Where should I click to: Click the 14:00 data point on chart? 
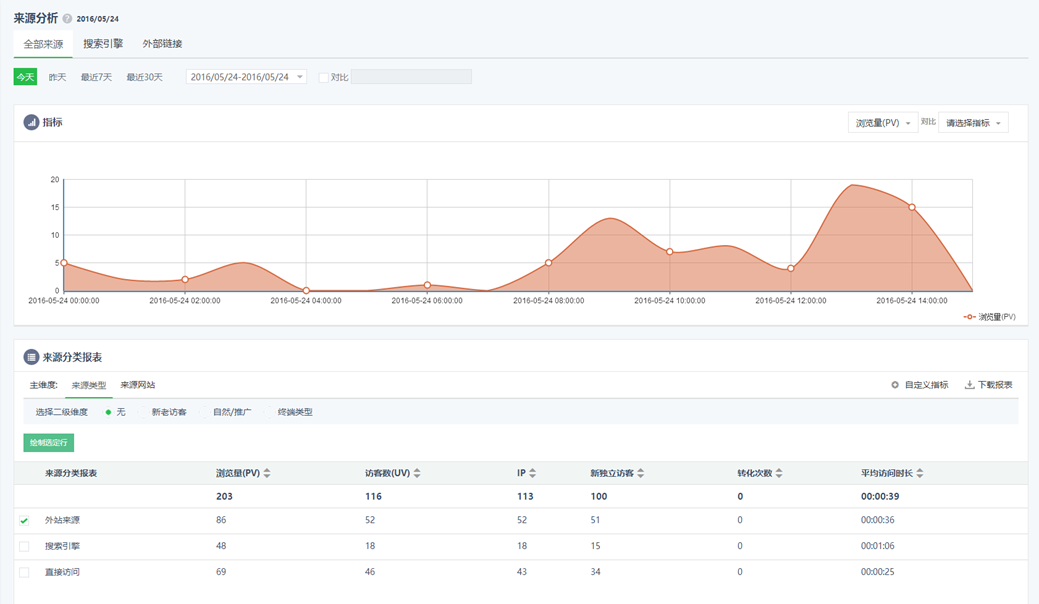912,207
